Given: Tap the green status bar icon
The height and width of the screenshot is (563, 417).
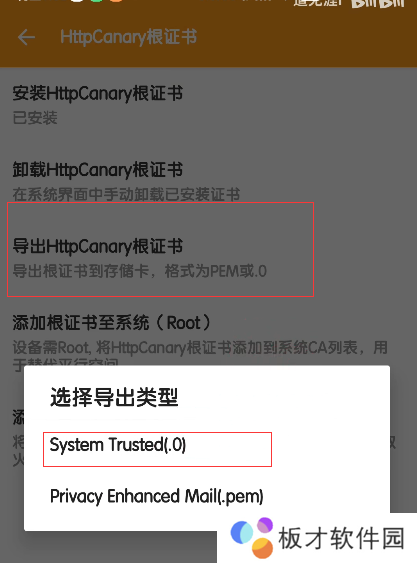Looking at the screenshot, I should (97, 1).
